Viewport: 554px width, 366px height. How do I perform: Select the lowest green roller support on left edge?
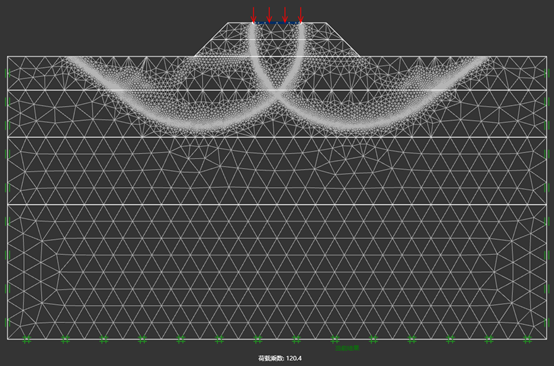7,322
